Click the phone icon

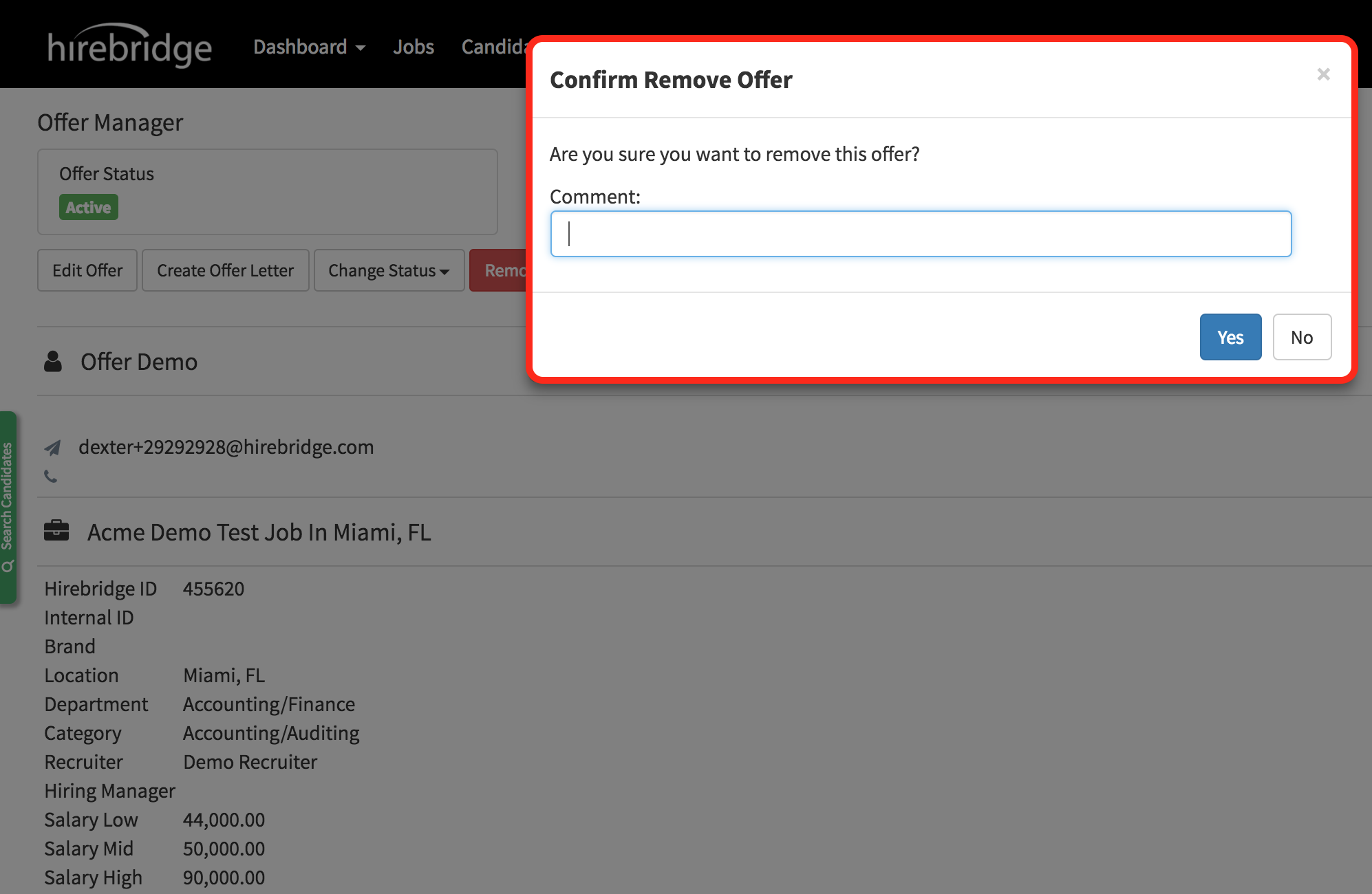(x=51, y=476)
